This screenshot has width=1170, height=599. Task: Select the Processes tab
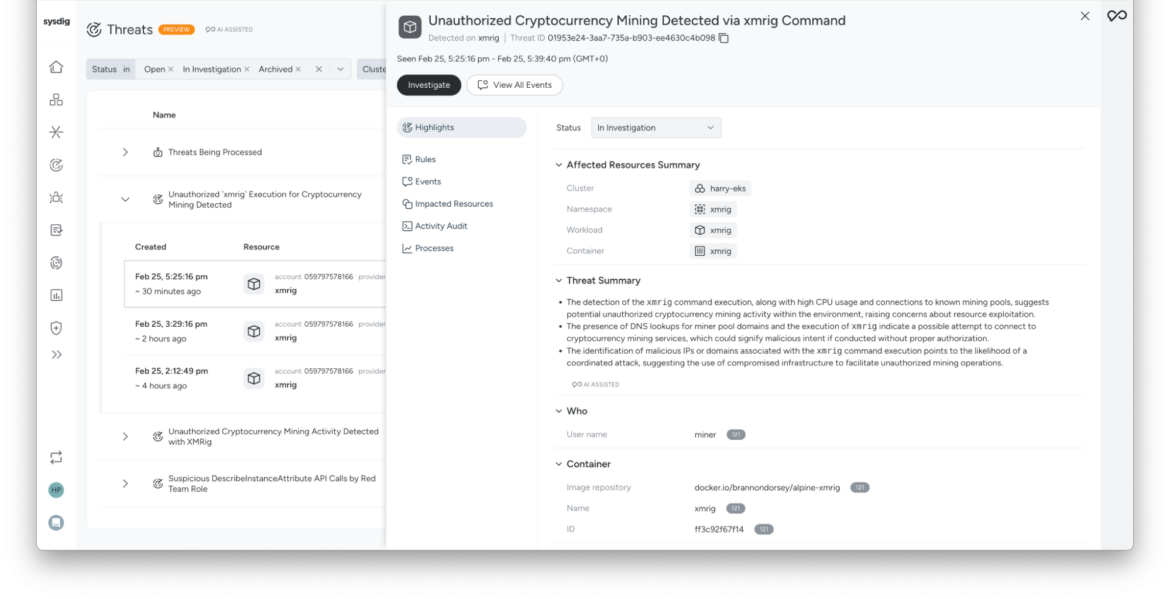[x=428, y=248]
